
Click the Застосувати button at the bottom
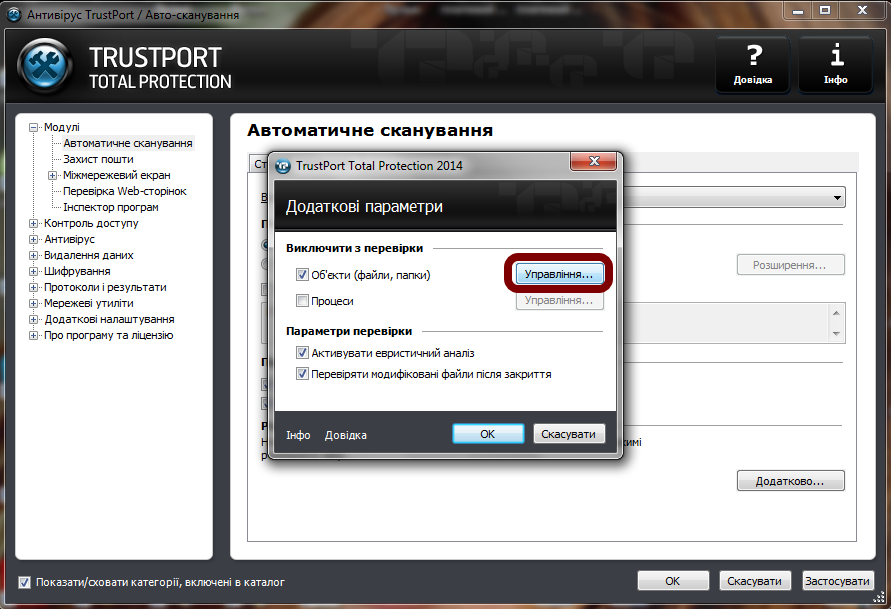coord(837,580)
